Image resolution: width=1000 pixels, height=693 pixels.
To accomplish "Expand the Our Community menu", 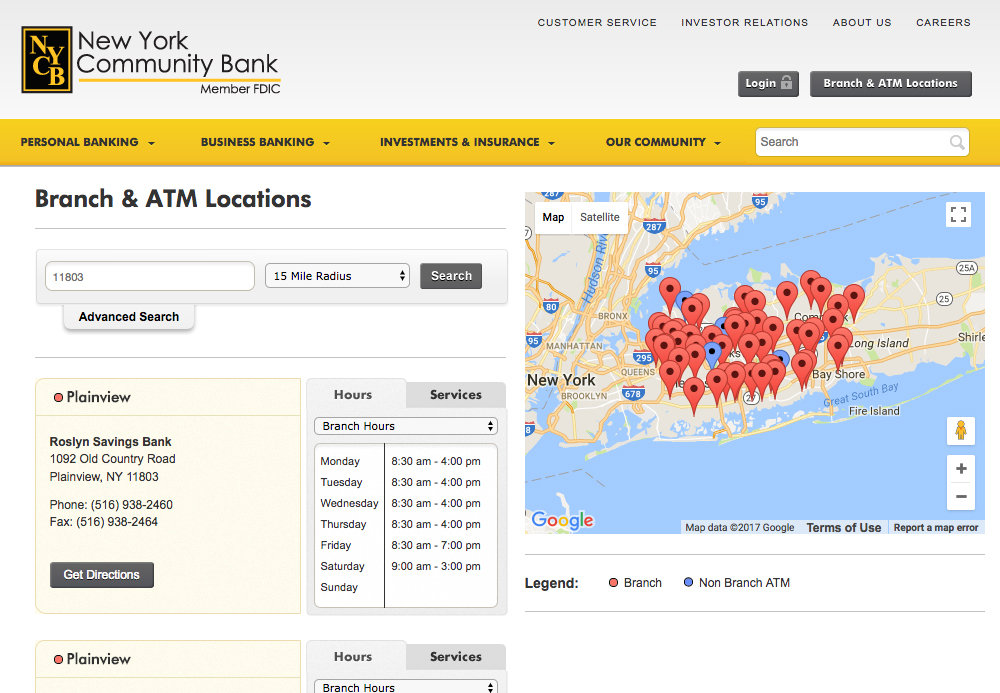I will click(x=663, y=142).
